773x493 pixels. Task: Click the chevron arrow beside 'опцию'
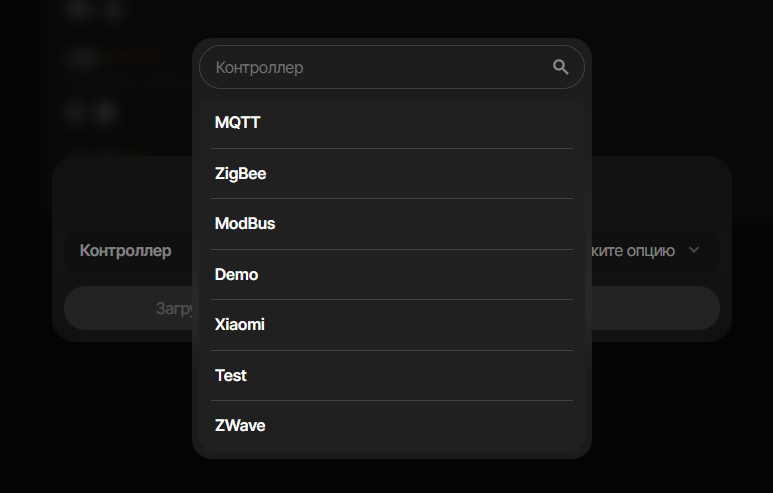pyautogui.click(x=694, y=250)
